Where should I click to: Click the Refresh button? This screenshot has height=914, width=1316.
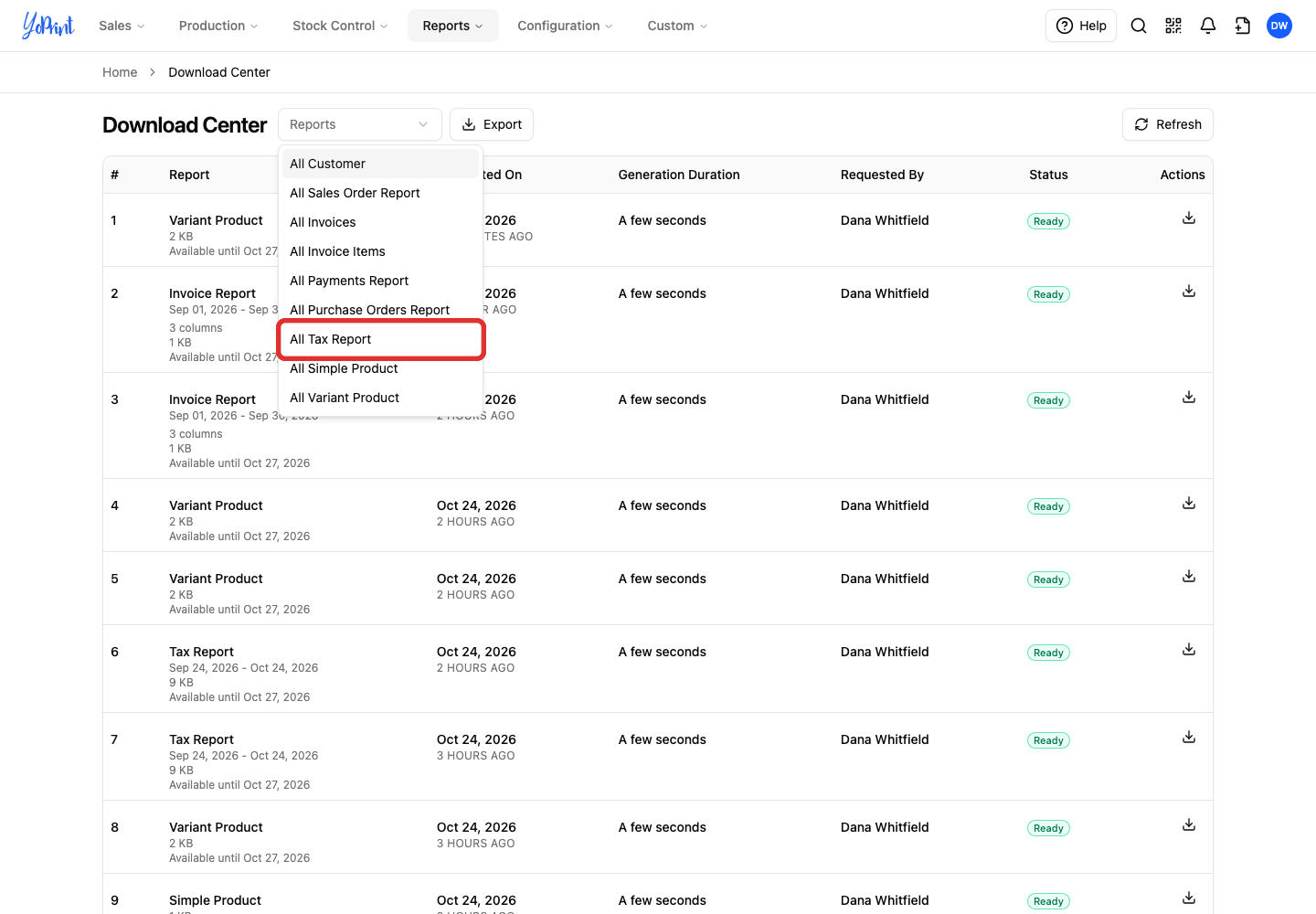click(1167, 124)
